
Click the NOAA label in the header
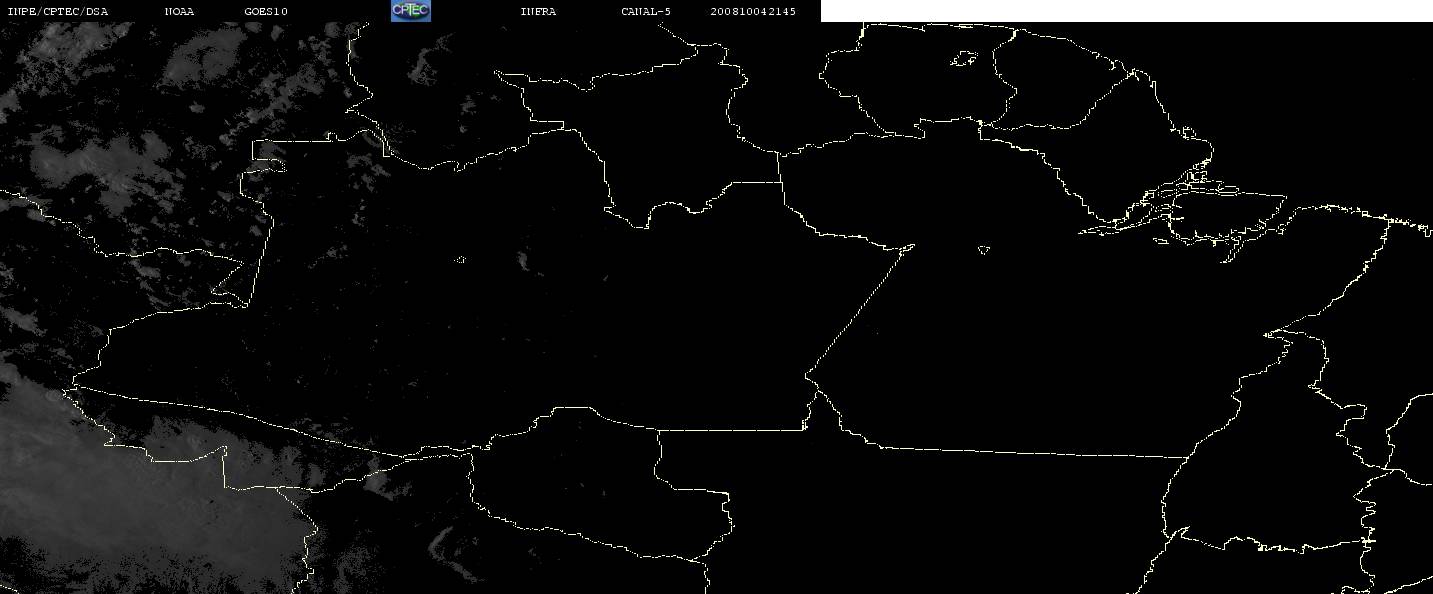pyautogui.click(x=179, y=11)
